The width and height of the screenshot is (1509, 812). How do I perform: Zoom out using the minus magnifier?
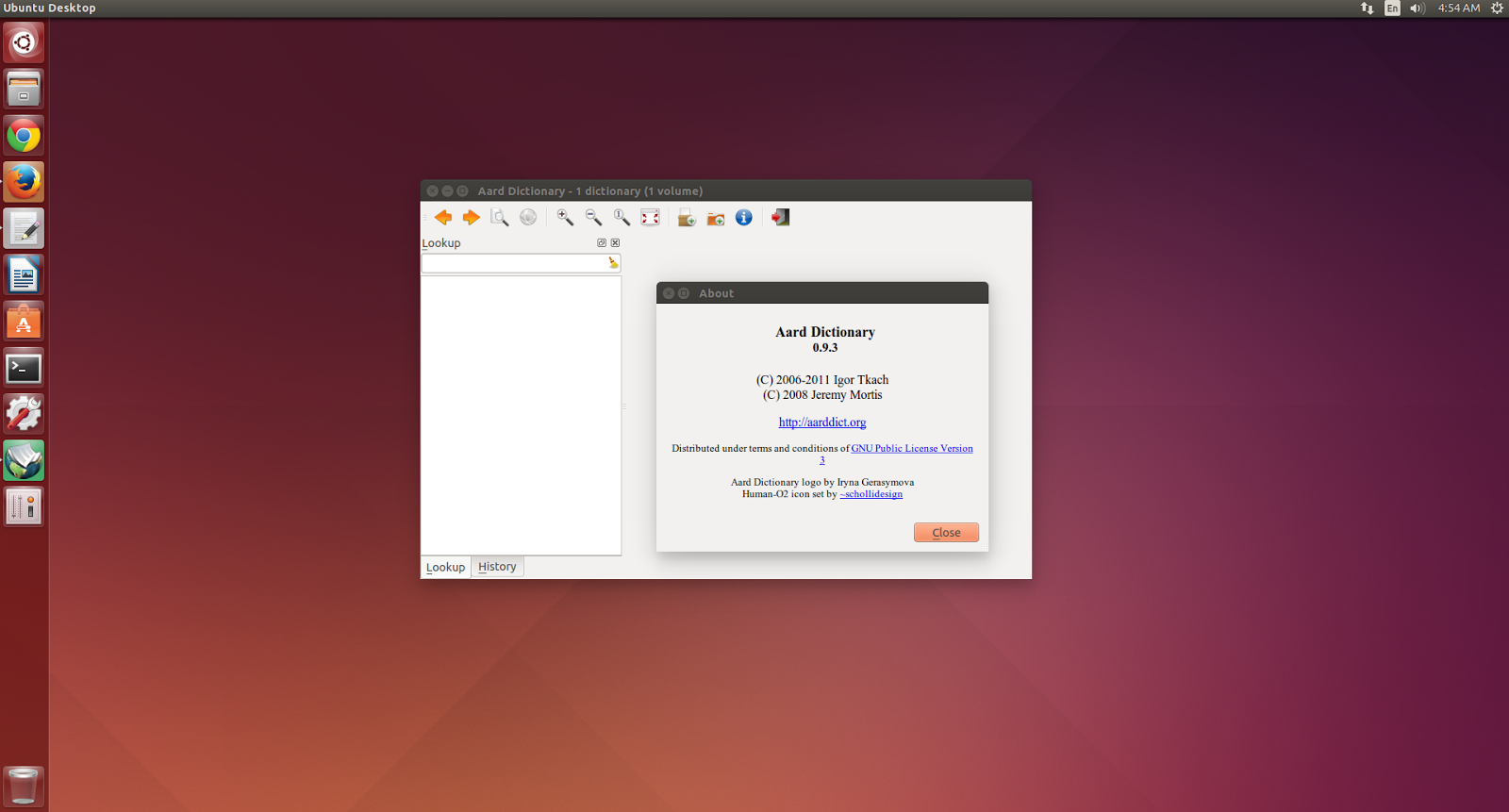point(593,218)
